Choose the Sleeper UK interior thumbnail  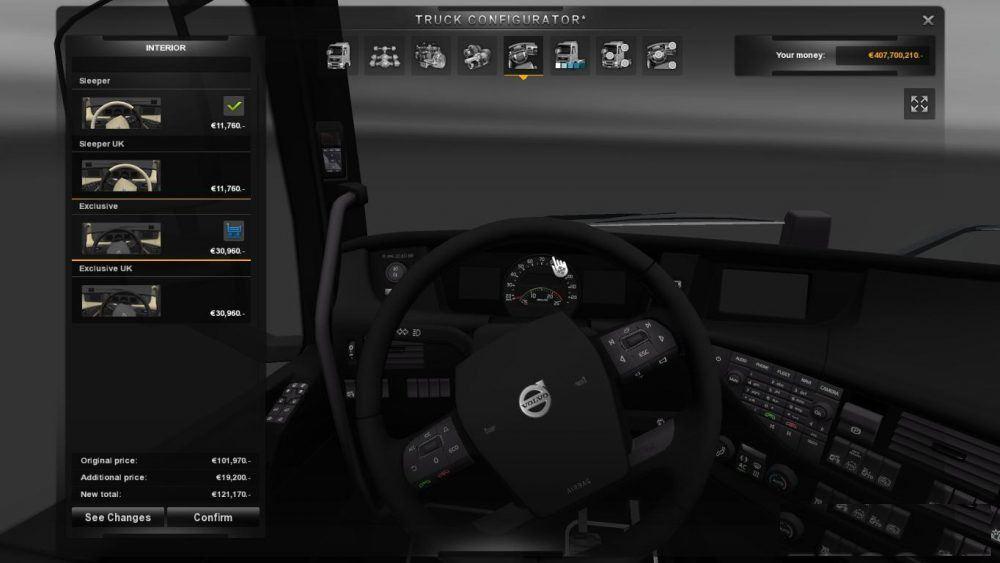(x=121, y=176)
